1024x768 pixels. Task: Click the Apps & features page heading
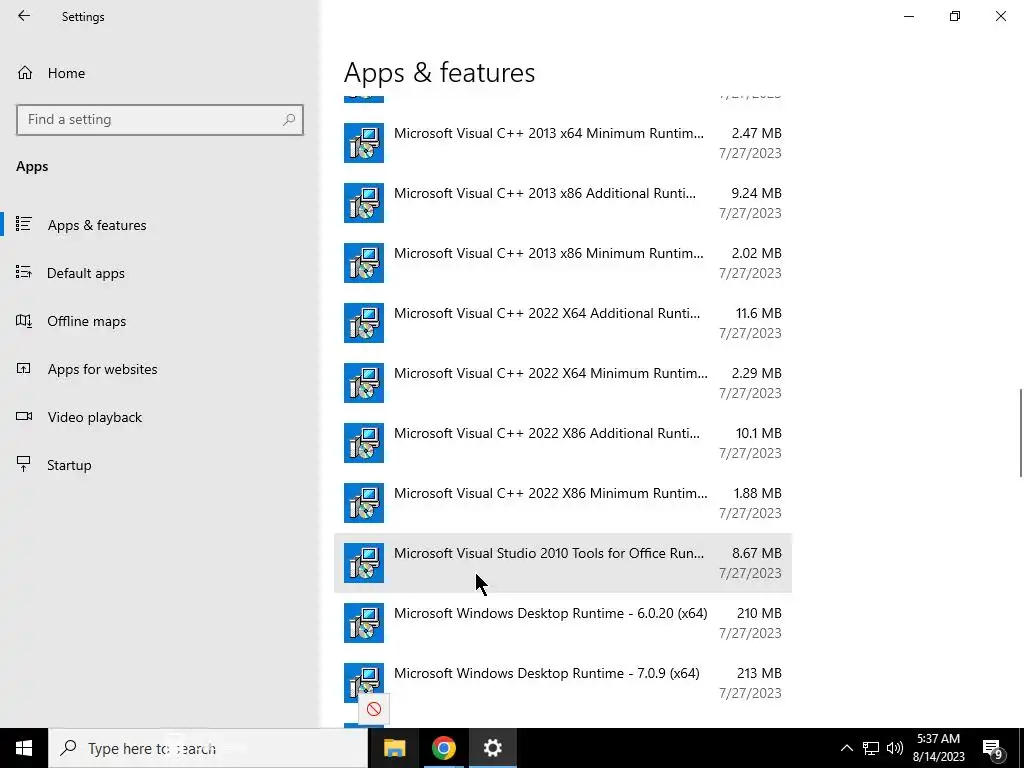(440, 72)
